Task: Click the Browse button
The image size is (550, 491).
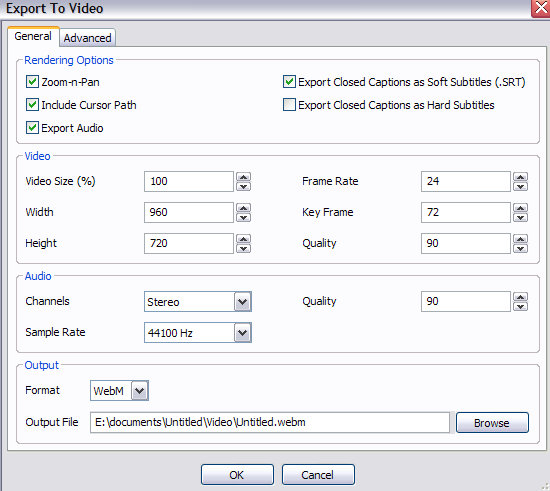Action: point(492,423)
